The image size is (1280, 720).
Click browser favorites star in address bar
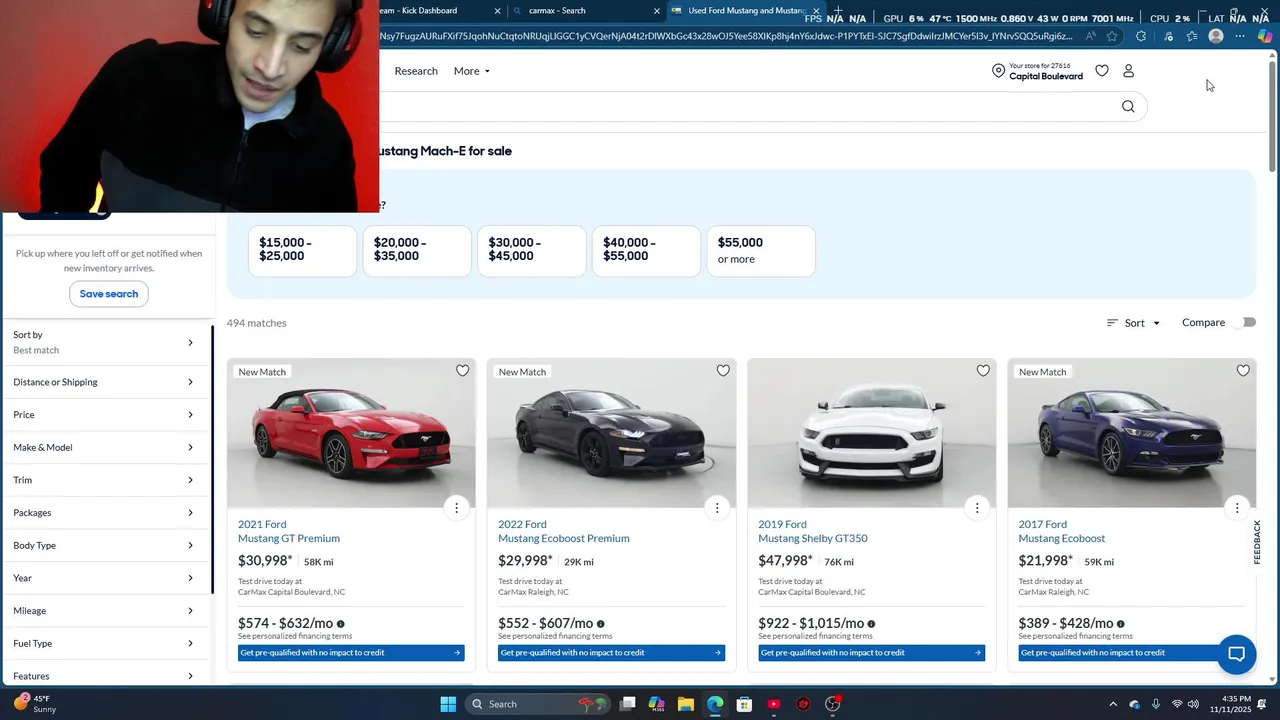1112,37
